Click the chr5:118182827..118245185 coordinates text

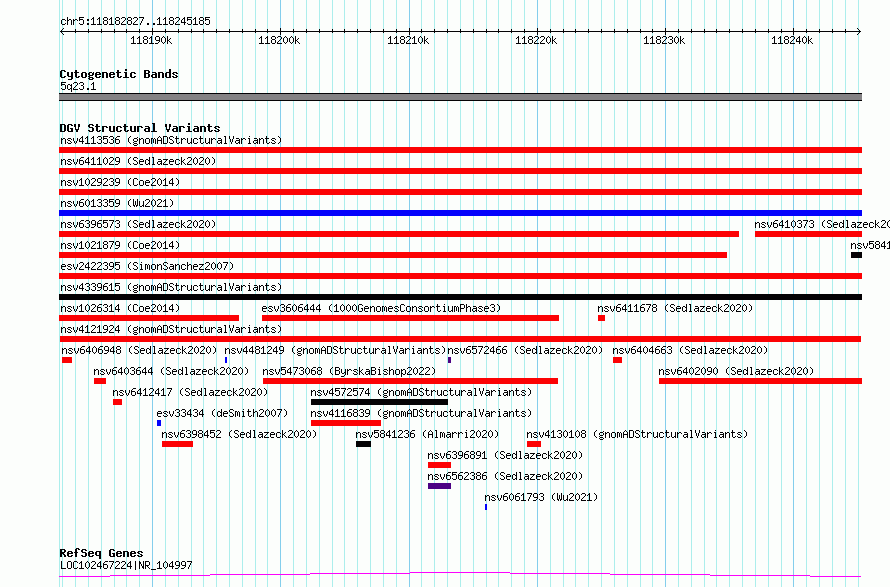pos(135,21)
